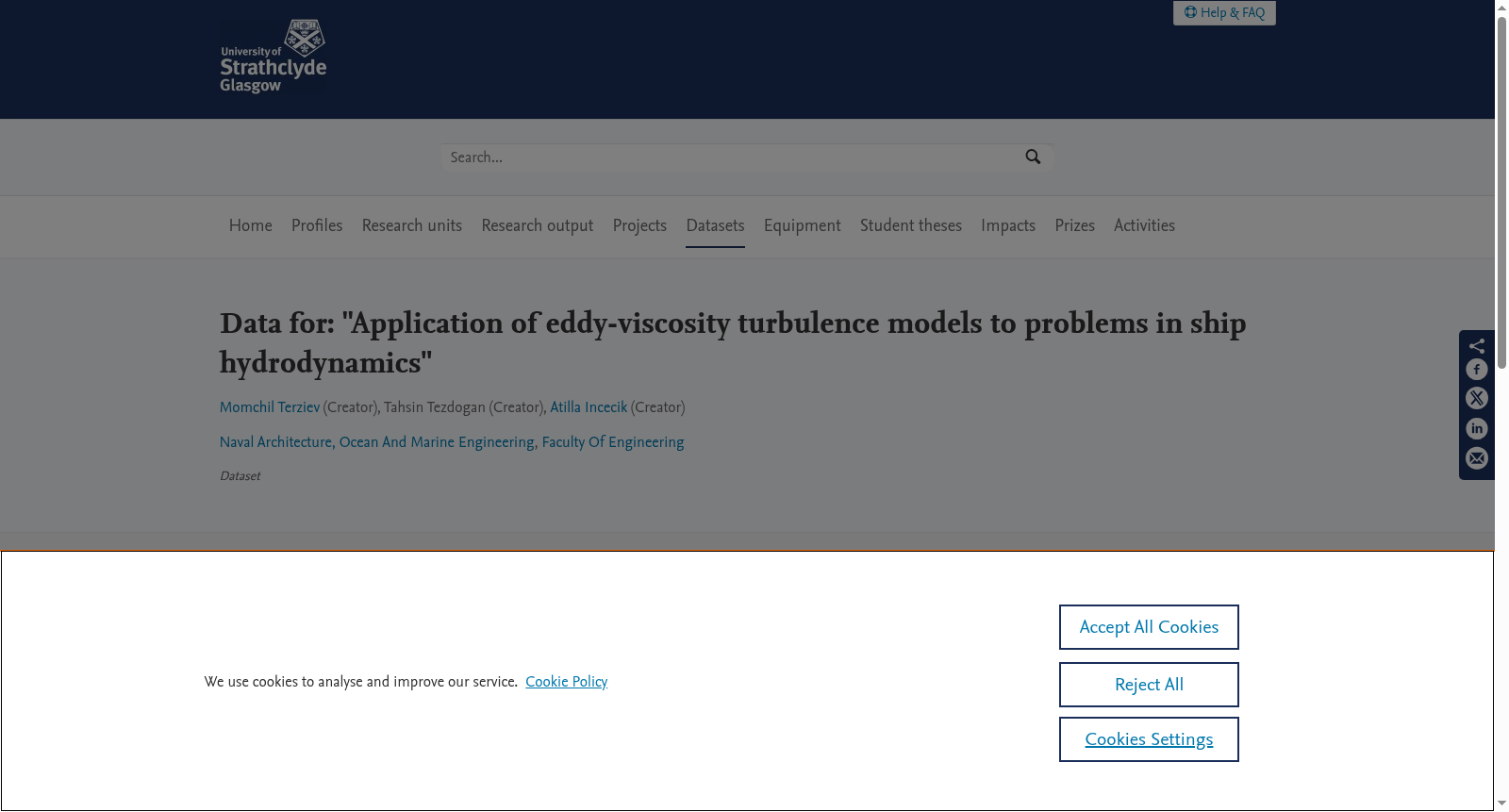Viewport: 1509px width, 812px height.
Task: Open the Faculty Of Engineering link
Action: pyautogui.click(x=613, y=442)
